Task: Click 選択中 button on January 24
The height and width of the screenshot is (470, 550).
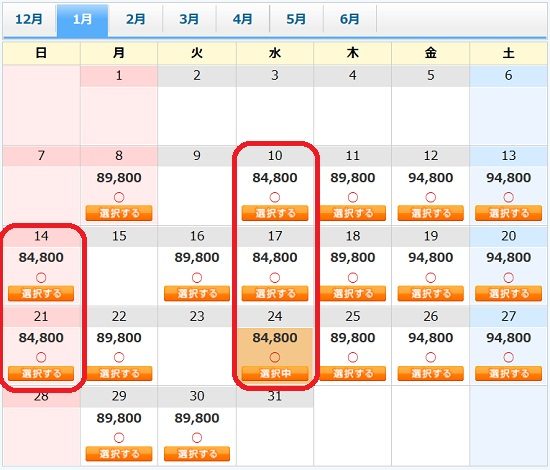Action: coord(275,374)
